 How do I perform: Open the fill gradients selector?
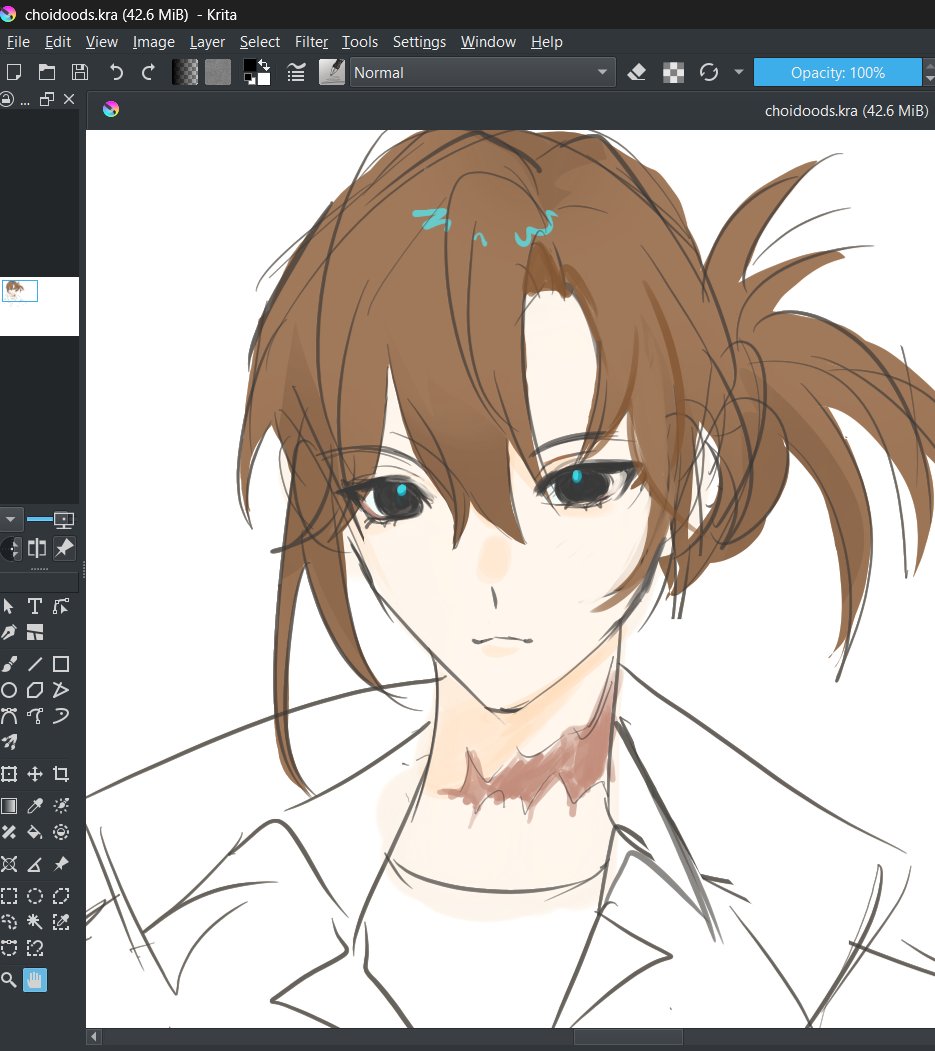(x=185, y=72)
